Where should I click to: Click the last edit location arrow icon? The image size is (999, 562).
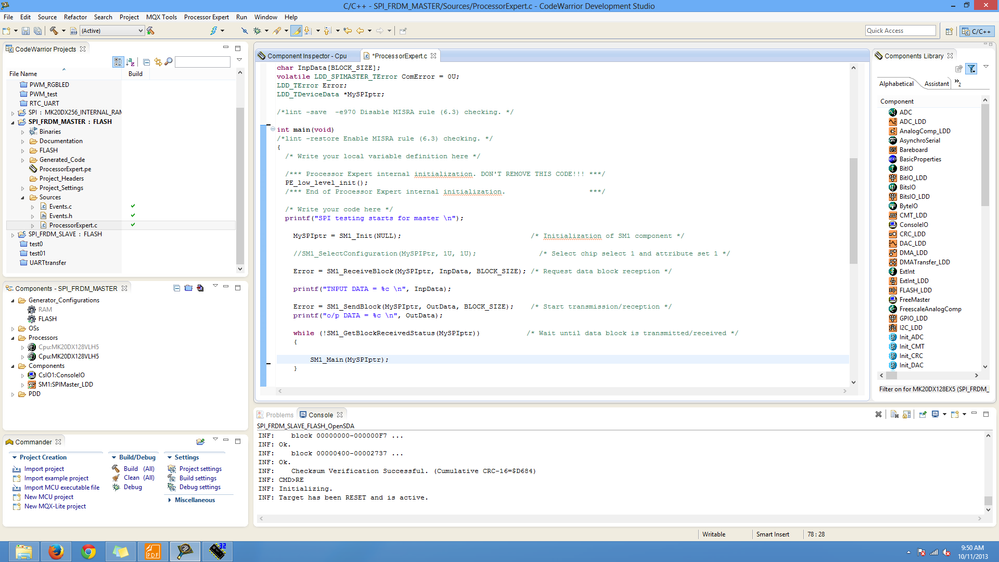tap(347, 31)
